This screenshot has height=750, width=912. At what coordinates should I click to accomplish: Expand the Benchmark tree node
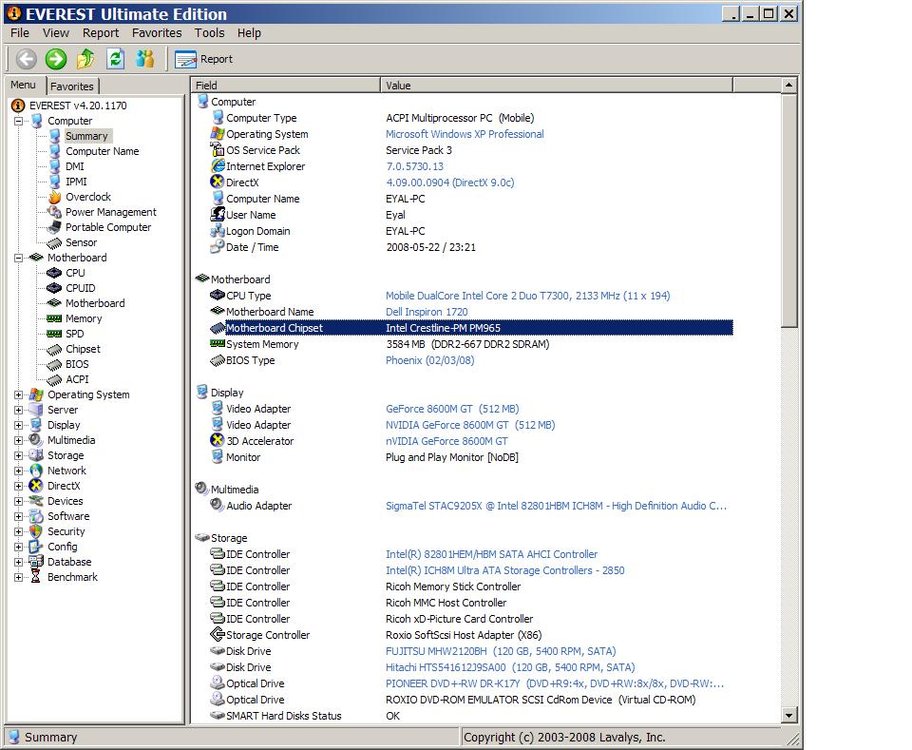point(19,577)
